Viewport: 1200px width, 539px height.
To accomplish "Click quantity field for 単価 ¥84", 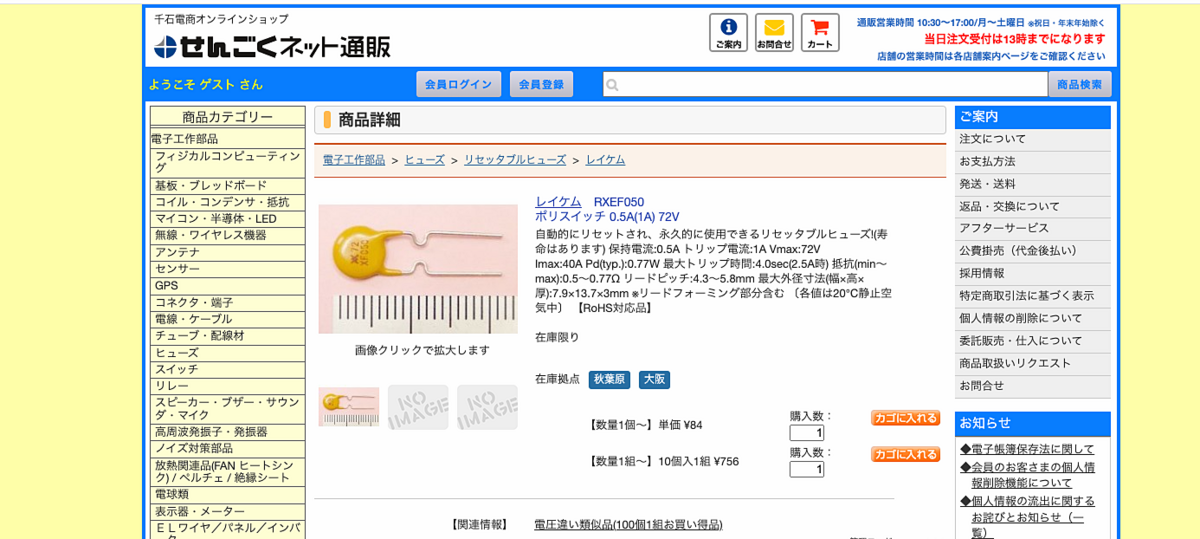I will pos(806,433).
